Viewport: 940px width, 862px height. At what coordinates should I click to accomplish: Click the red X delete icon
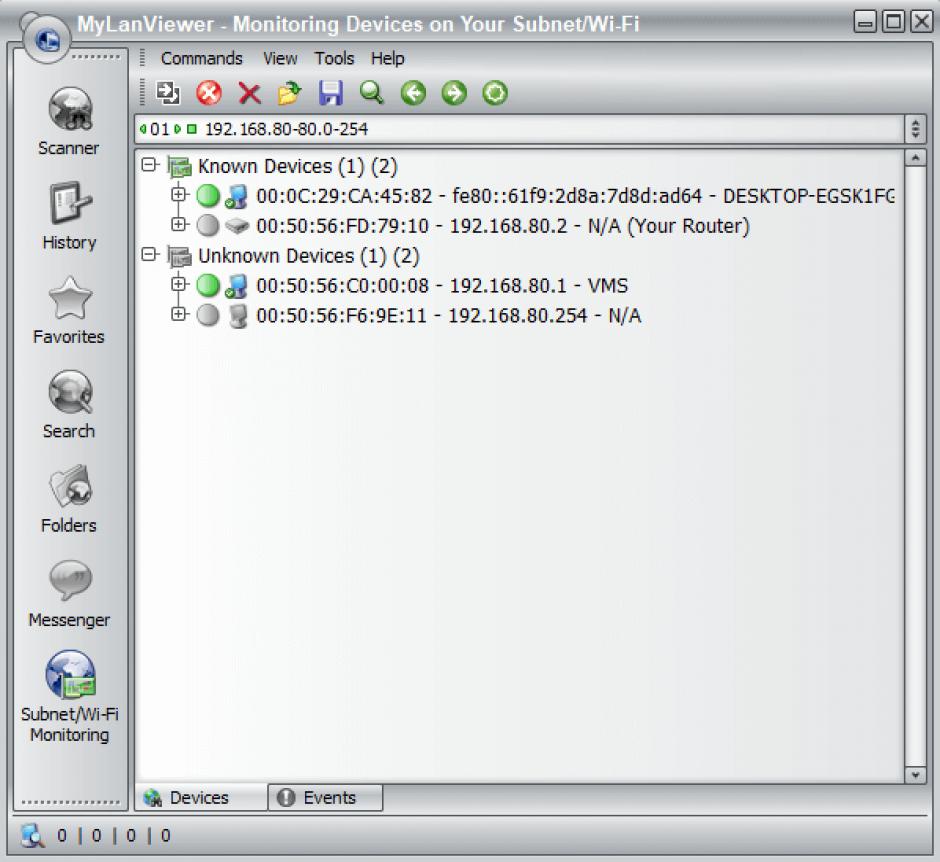pyautogui.click(x=249, y=94)
